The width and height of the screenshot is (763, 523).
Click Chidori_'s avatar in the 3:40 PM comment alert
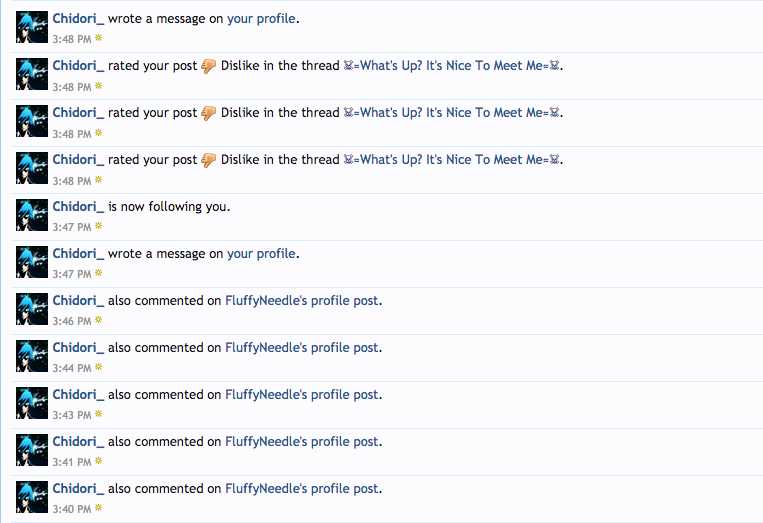(x=32, y=497)
